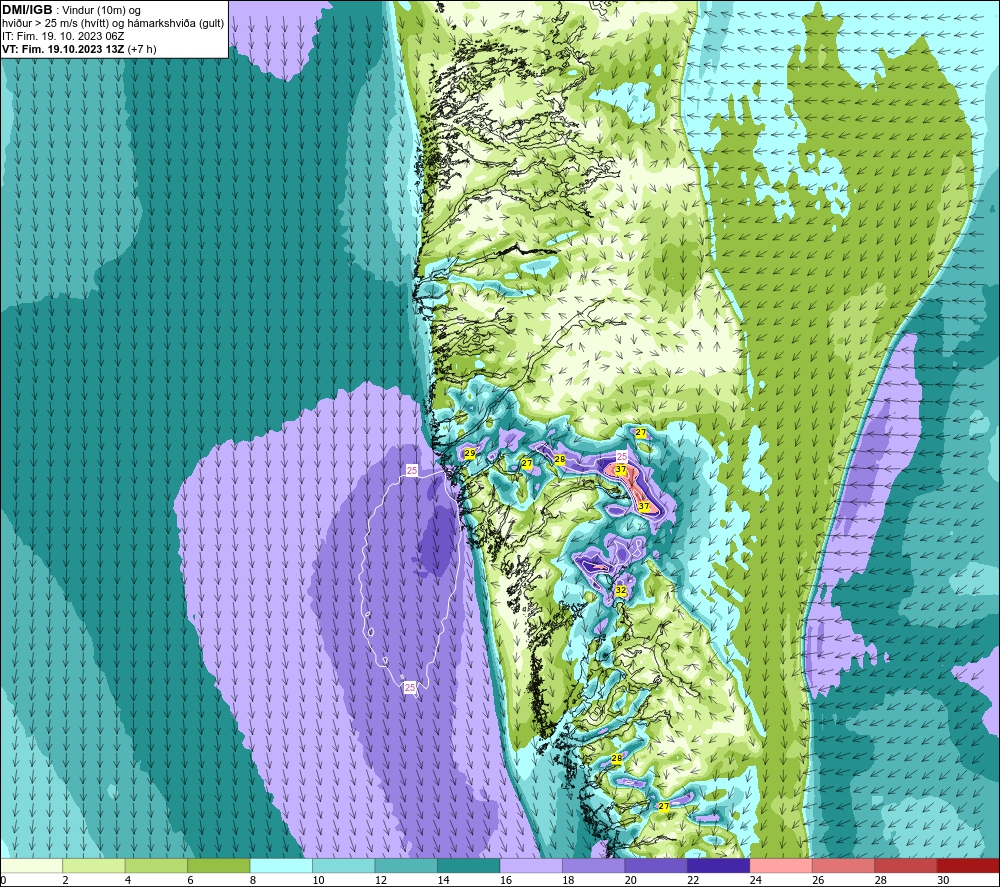Choose the olive green 6–8 legend swatch
This screenshot has height=887, width=1000.
pos(219,865)
